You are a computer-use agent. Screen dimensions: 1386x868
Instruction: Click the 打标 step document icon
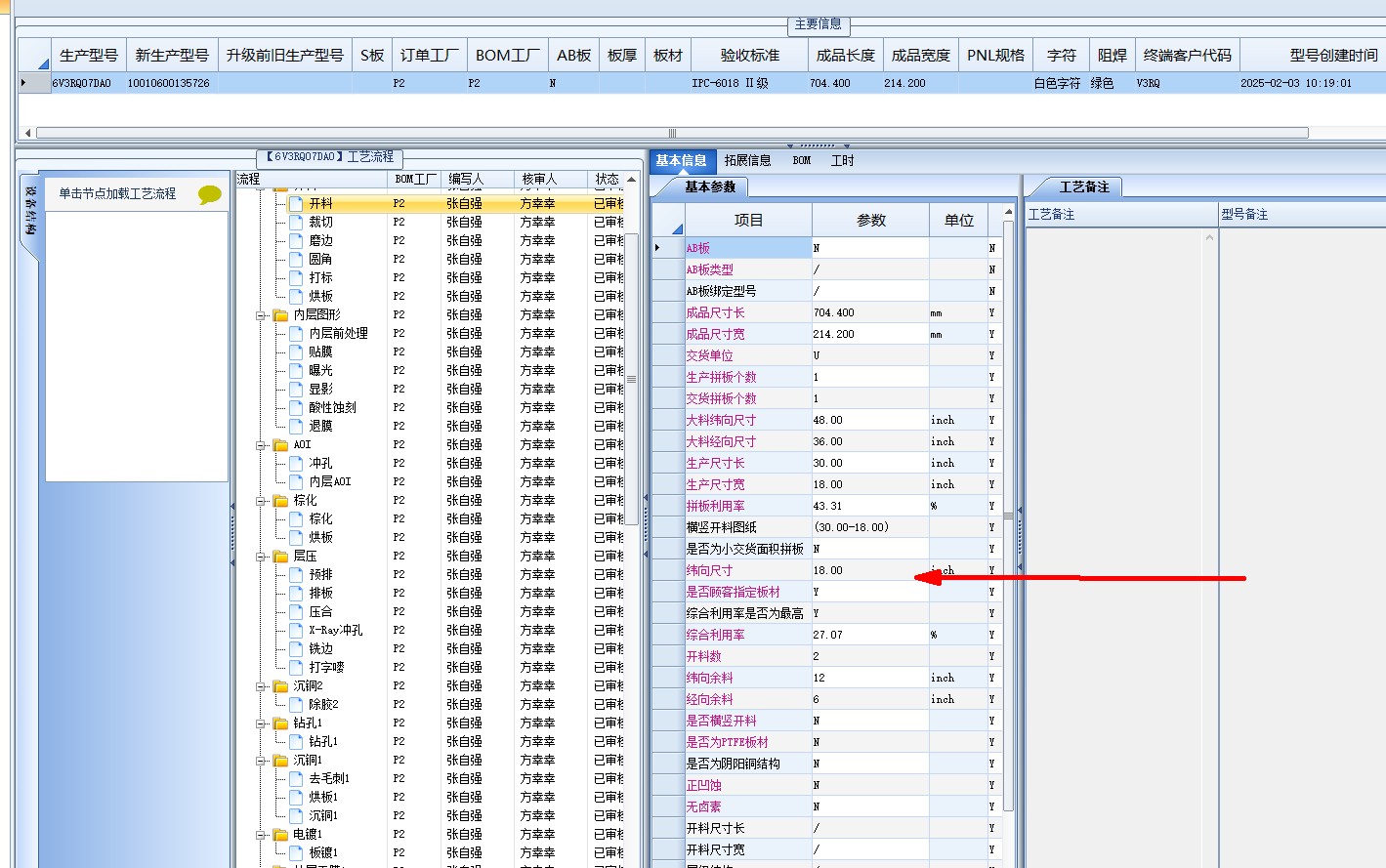297,277
